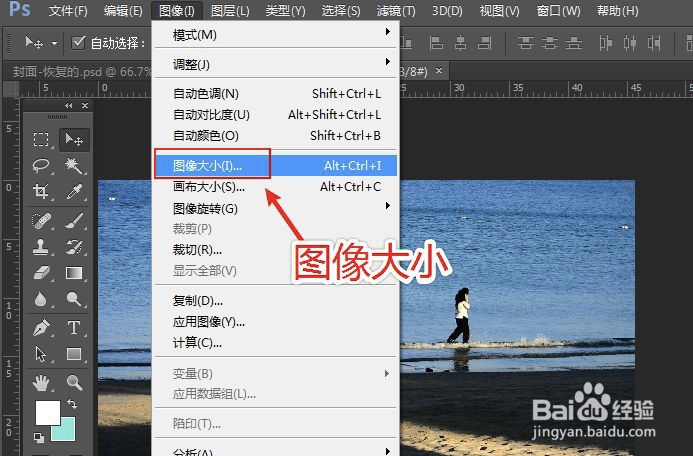Click align horizontal centers icon in options bar
Image resolution: width=693 pixels, height=456 pixels.
click(x=461, y=43)
